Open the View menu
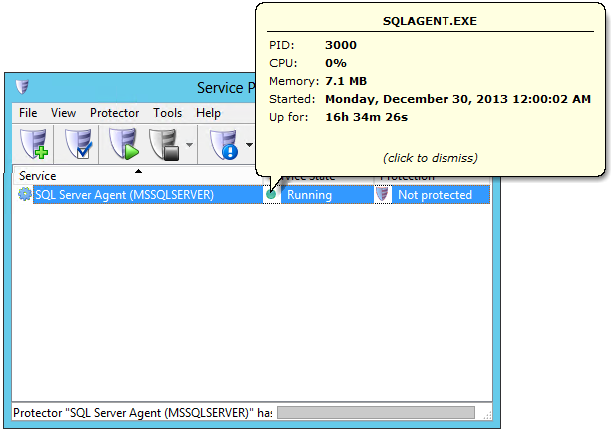 (63, 113)
